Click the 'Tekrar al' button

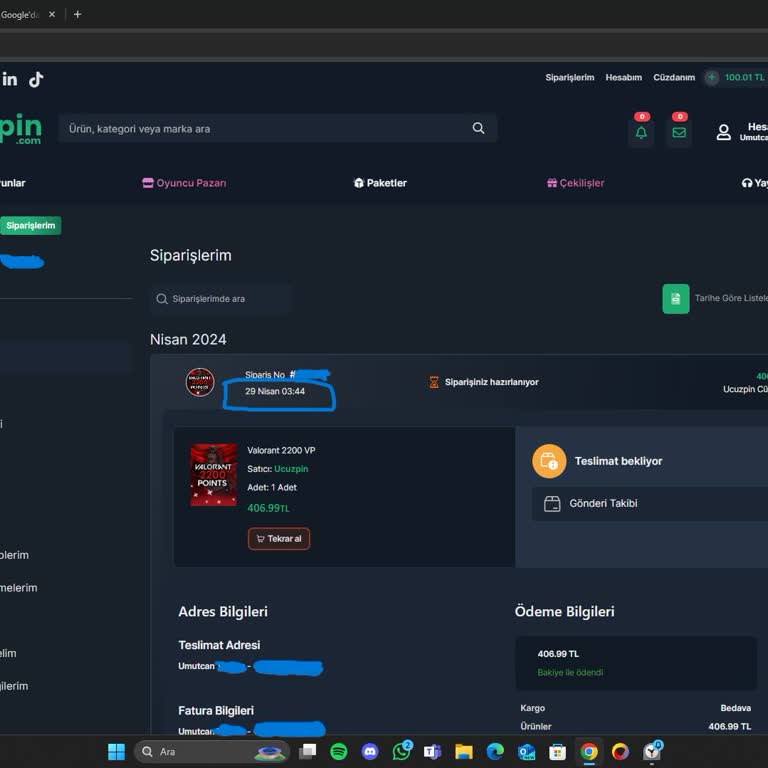tap(279, 539)
